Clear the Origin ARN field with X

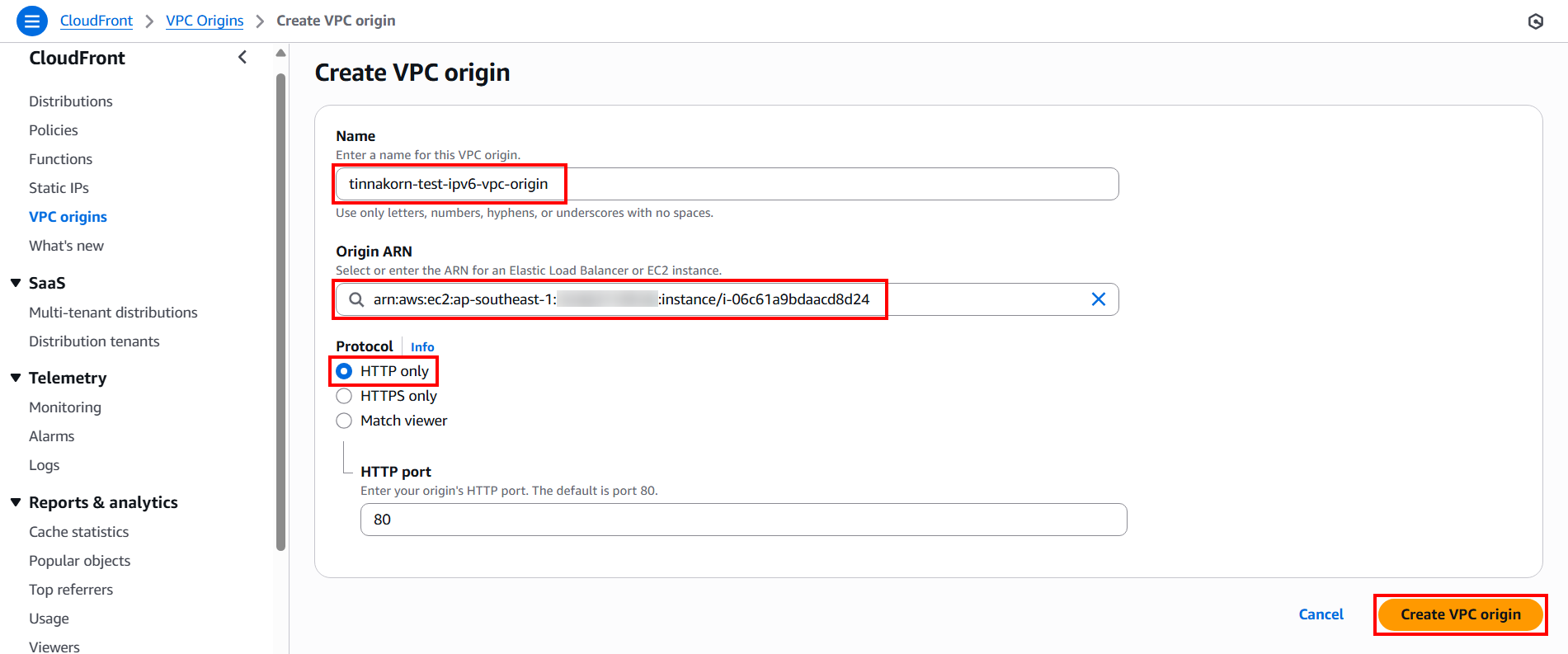tap(1099, 299)
